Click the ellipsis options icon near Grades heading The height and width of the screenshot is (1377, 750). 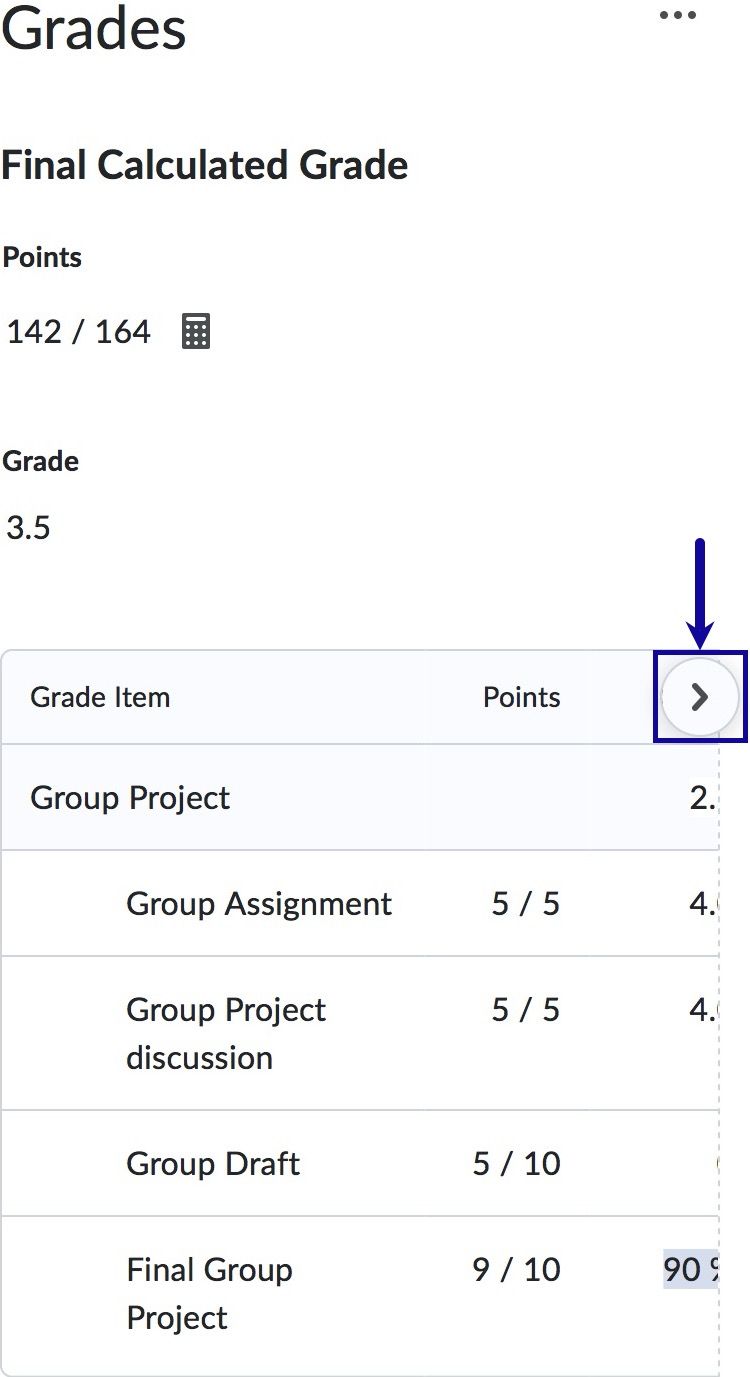[678, 14]
